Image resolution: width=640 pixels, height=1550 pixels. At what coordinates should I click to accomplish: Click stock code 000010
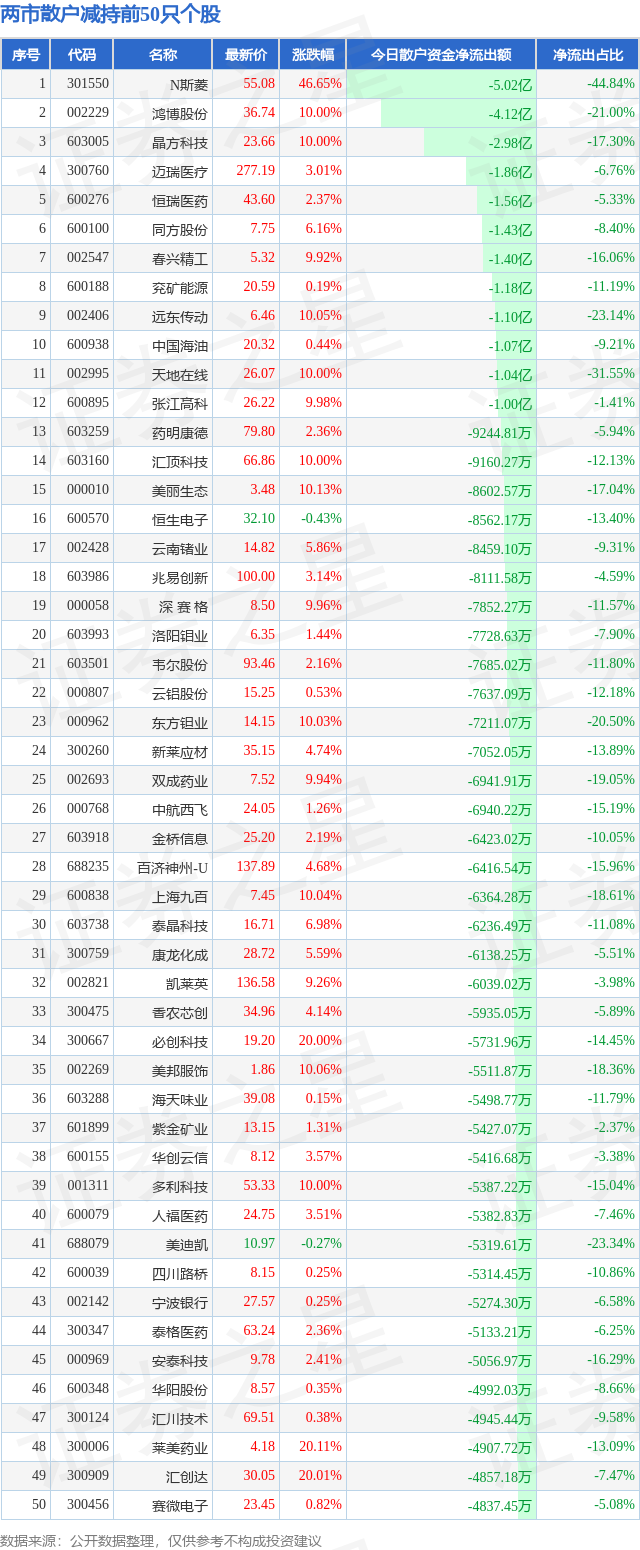88,490
